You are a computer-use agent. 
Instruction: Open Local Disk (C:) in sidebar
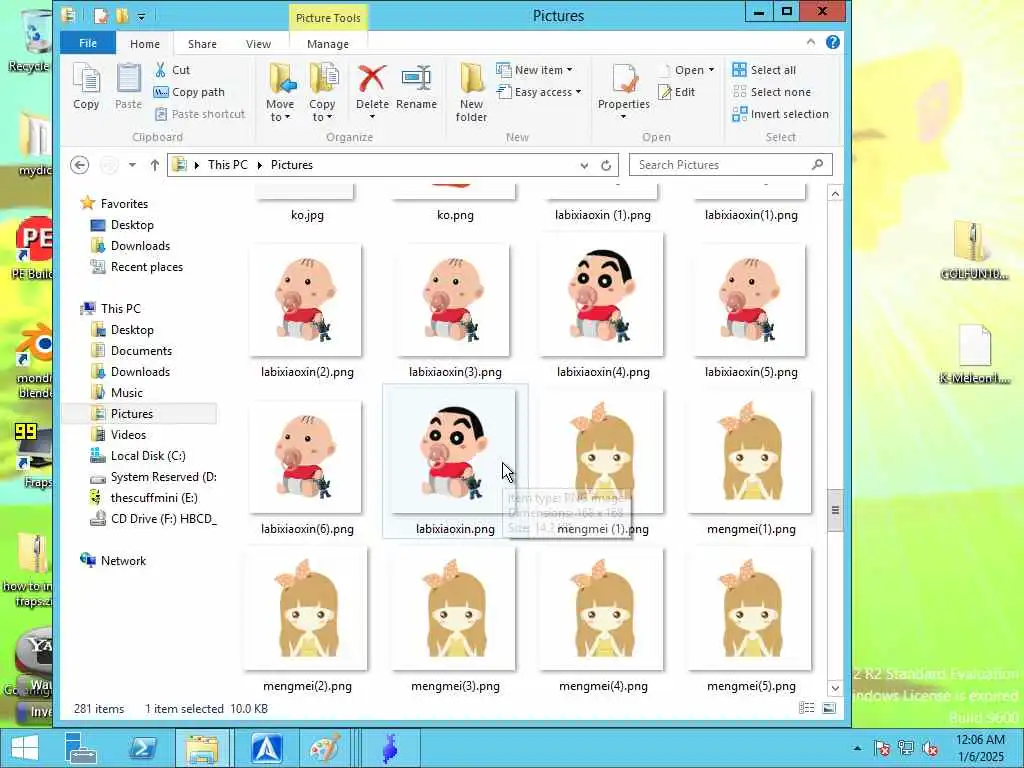pyautogui.click(x=148, y=456)
